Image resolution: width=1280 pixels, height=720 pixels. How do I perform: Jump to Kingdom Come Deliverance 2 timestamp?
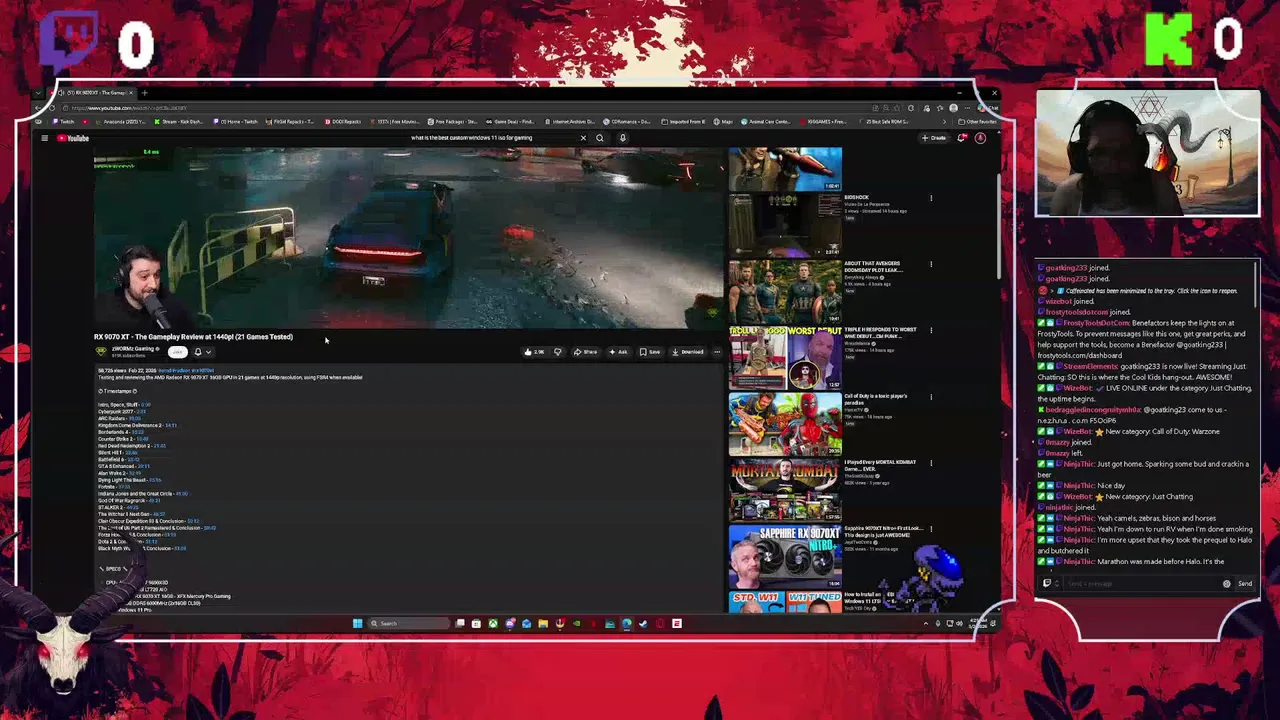(171, 425)
